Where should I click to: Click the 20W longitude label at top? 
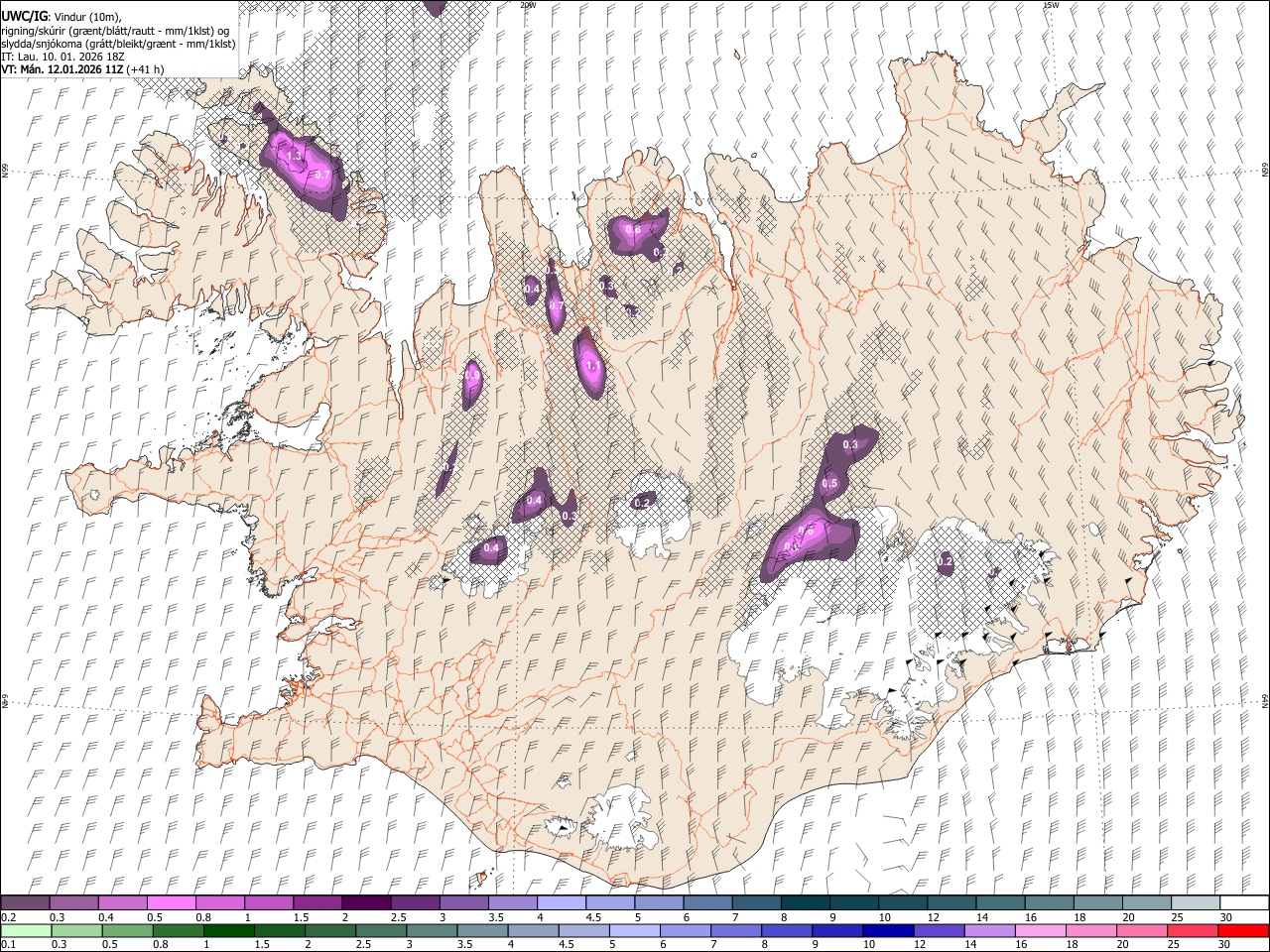(x=528, y=5)
